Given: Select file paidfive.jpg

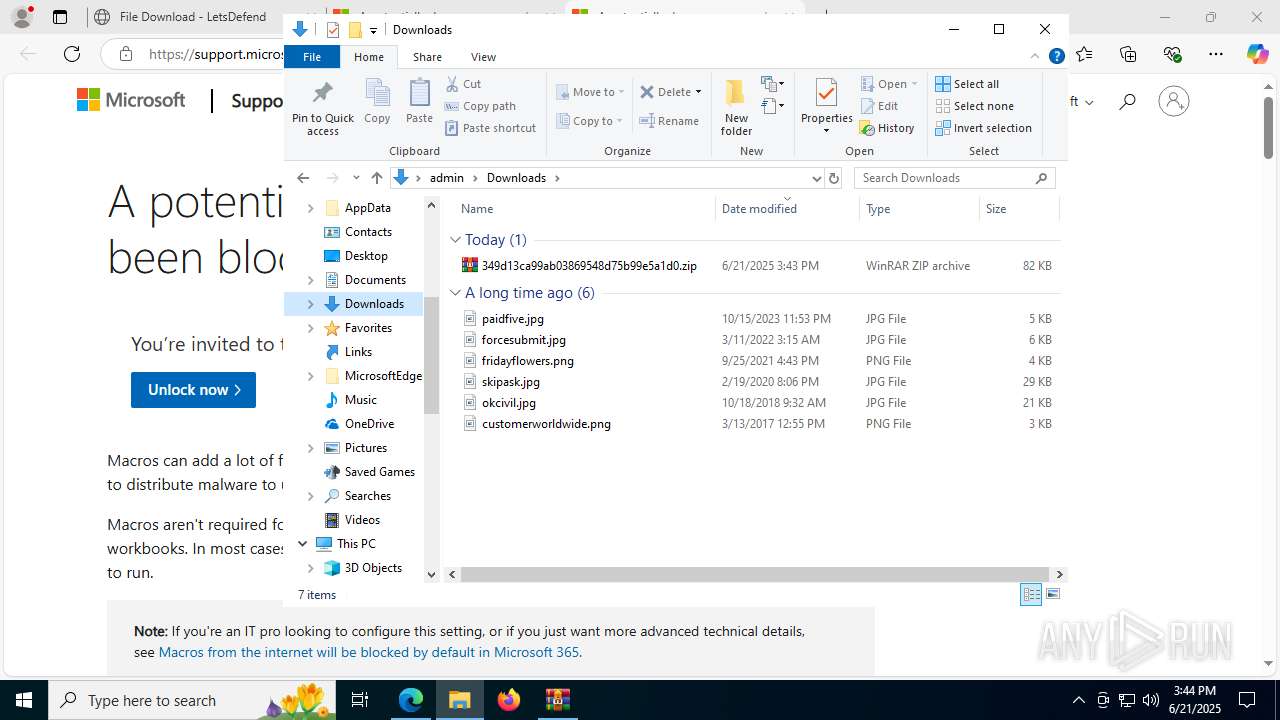Looking at the screenshot, I should click(x=512, y=319).
